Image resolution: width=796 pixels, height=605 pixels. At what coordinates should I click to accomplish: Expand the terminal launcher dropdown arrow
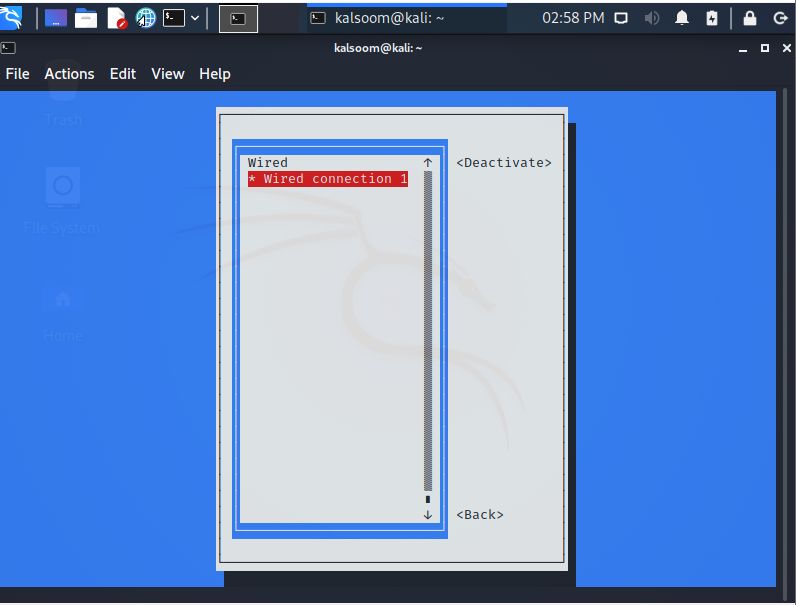point(195,19)
